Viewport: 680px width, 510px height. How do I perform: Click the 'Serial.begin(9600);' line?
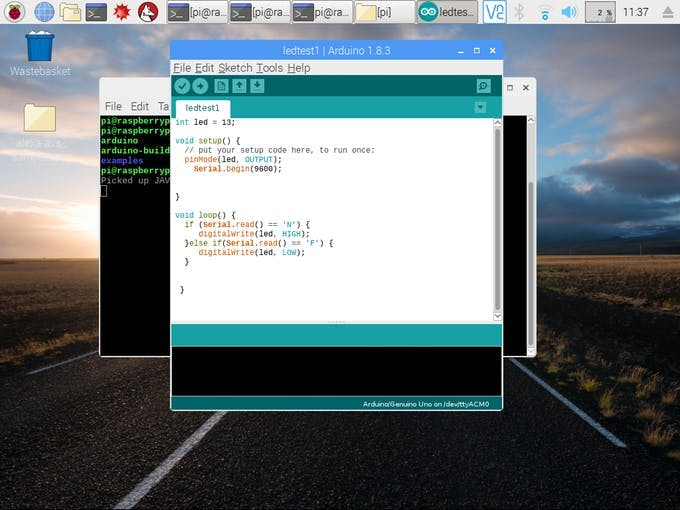238,169
